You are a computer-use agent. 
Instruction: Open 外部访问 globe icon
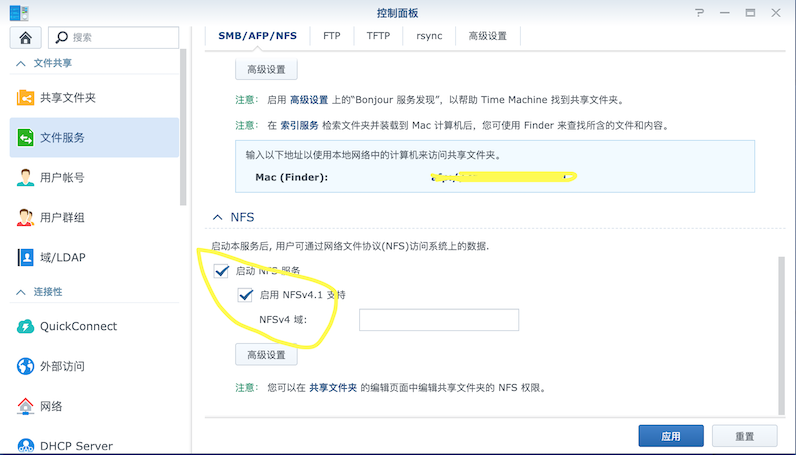25,366
